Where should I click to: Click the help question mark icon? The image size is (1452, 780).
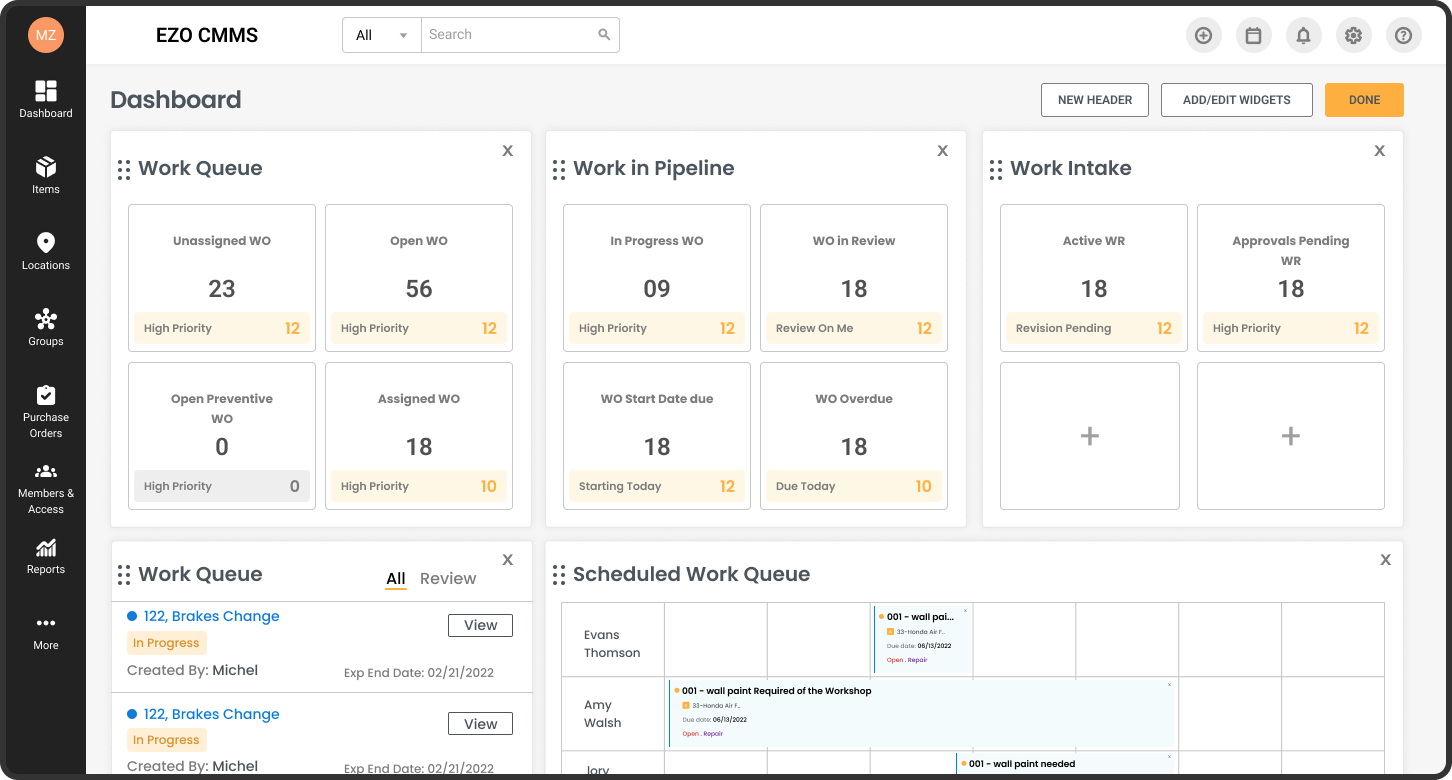(x=1403, y=36)
